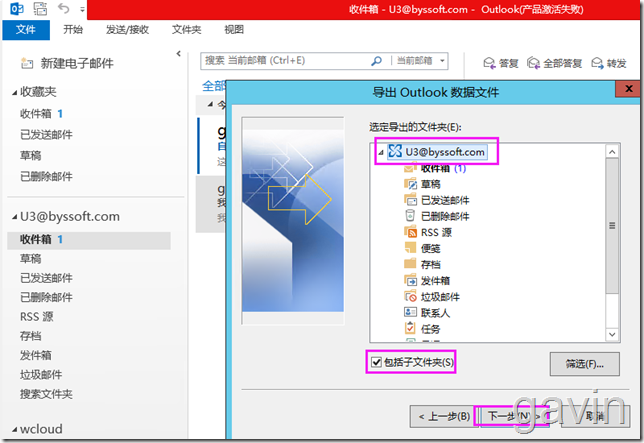Image resolution: width=644 pixels, height=443 pixels.
Task: Click the 上一步(B) back button
Action: click(444, 416)
